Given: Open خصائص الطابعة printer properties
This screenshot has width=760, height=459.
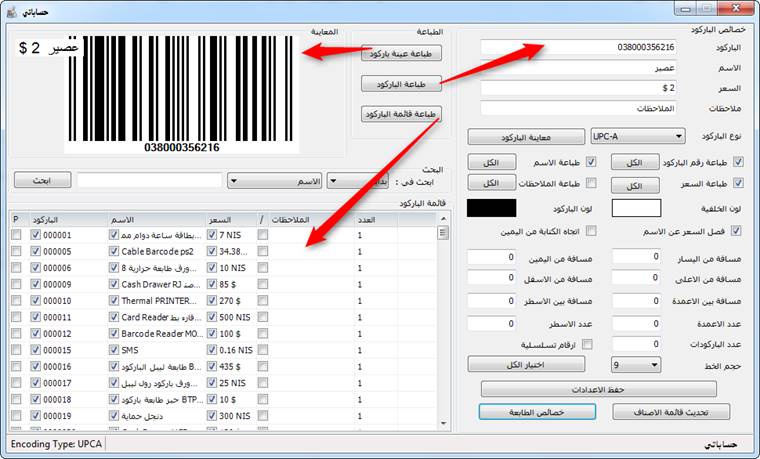Looking at the screenshot, I should coord(537,412).
